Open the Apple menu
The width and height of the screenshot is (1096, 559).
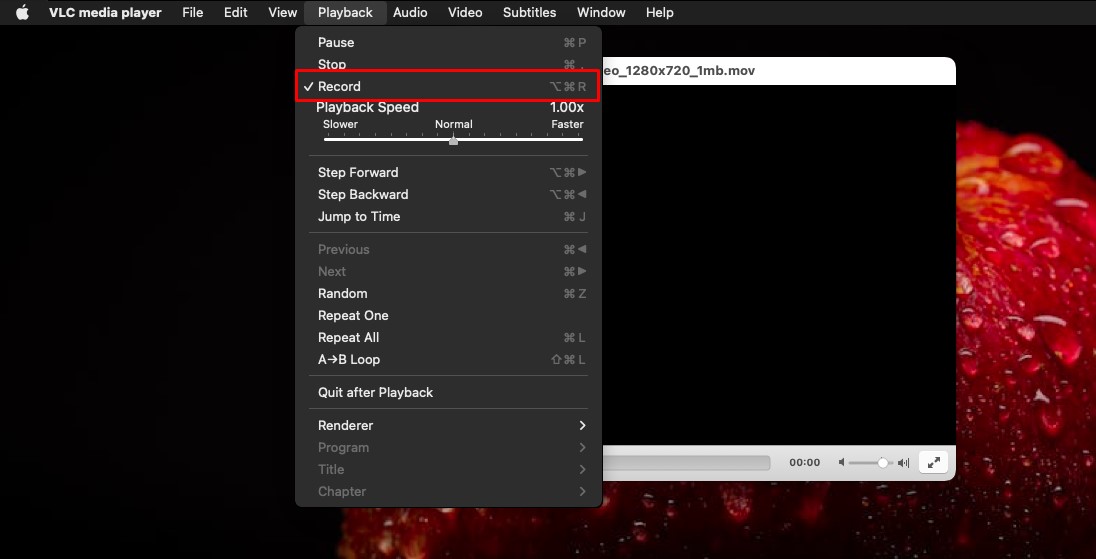(x=22, y=13)
